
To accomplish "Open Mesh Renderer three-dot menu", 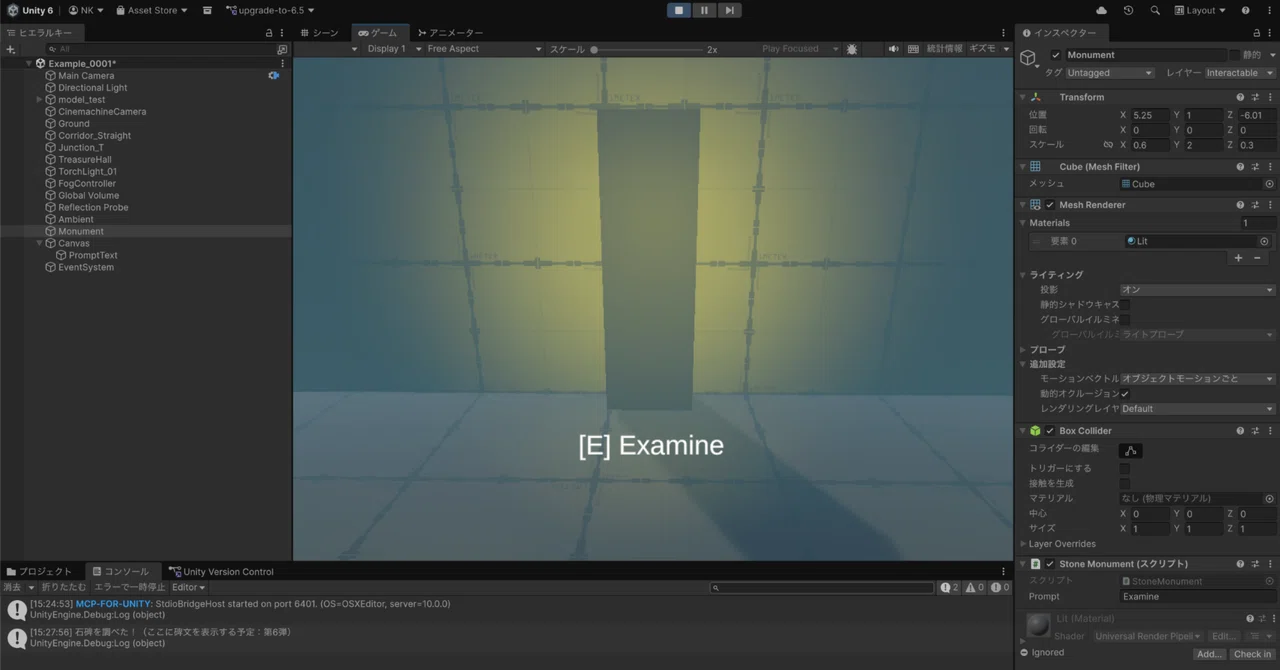I will [x=1270, y=205].
